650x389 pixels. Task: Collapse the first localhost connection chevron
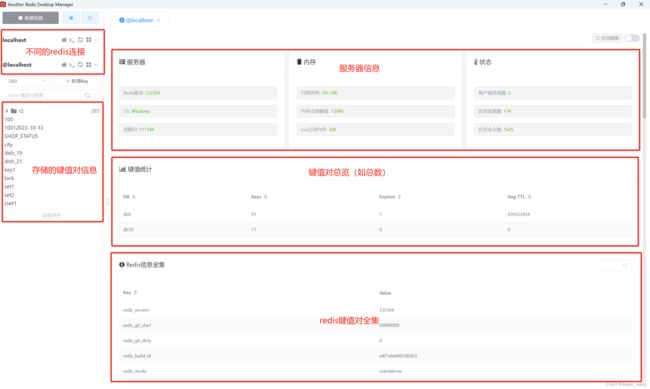[96, 40]
